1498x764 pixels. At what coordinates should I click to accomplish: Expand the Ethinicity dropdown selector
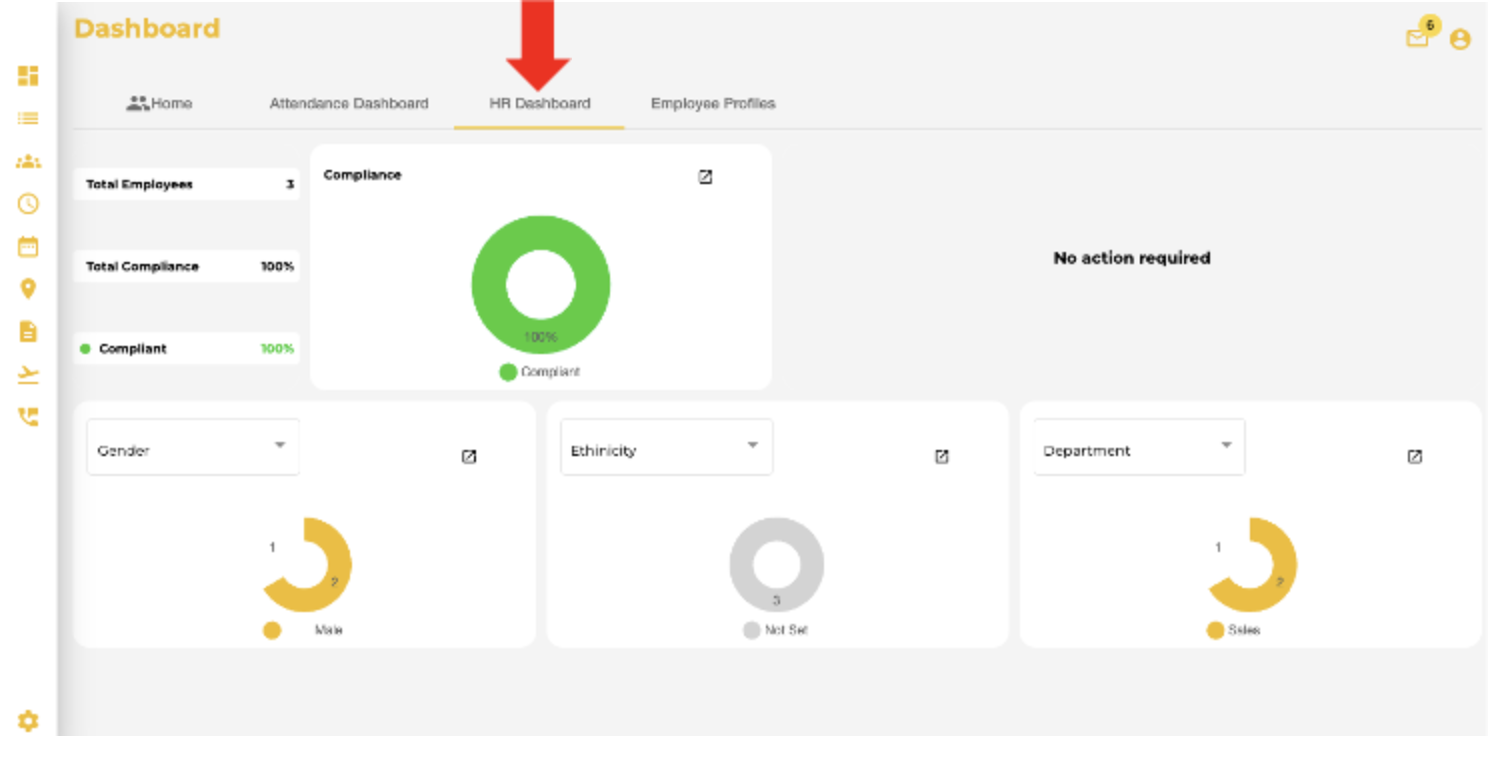click(666, 447)
